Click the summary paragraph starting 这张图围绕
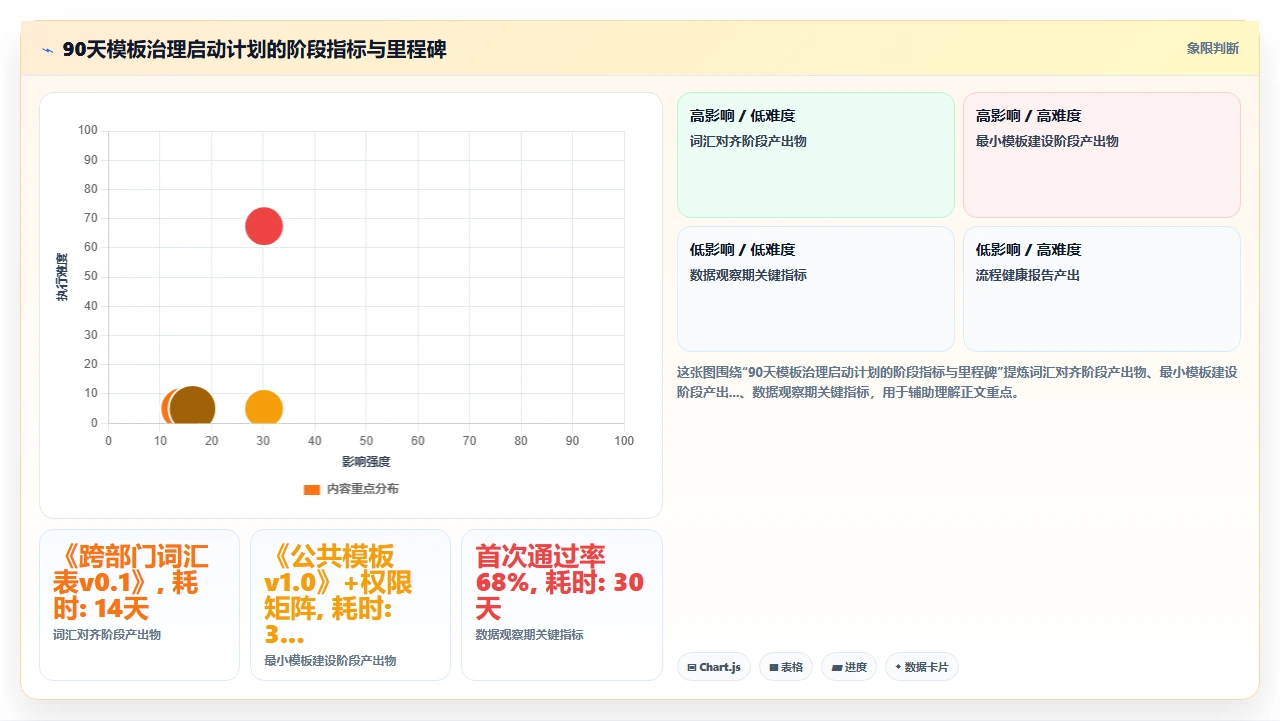 [x=958, y=382]
